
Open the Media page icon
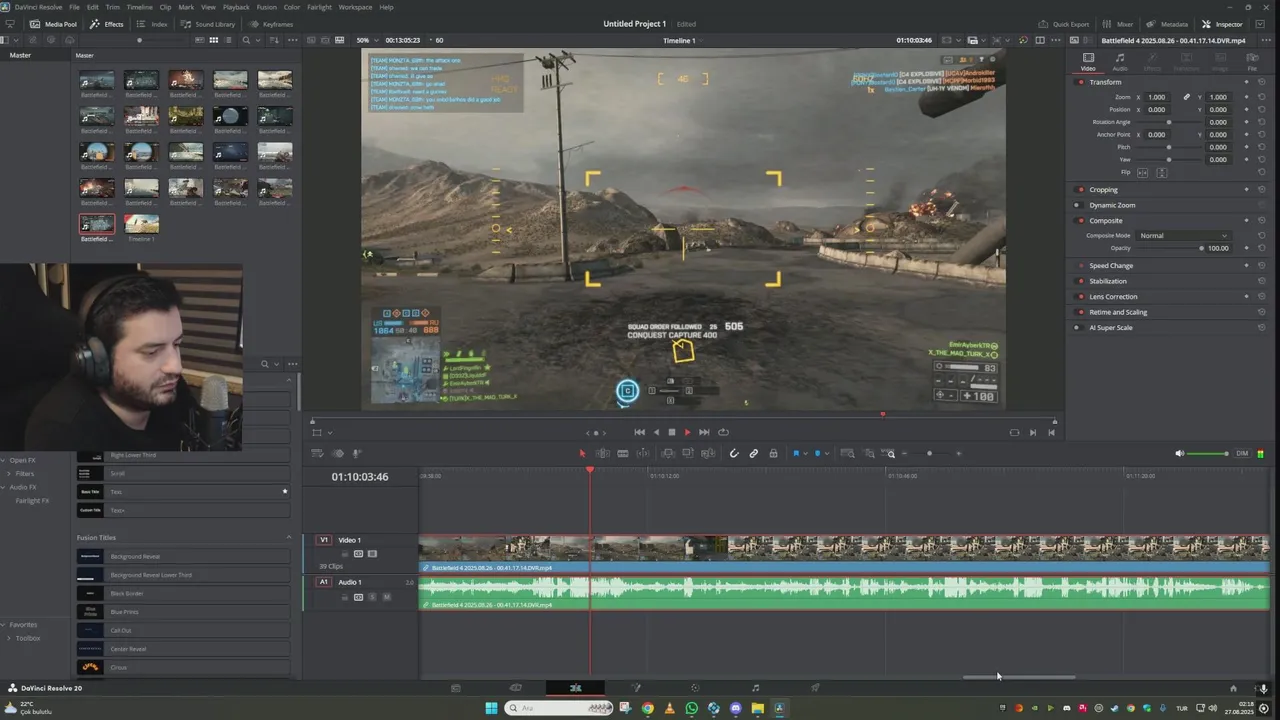click(x=455, y=688)
